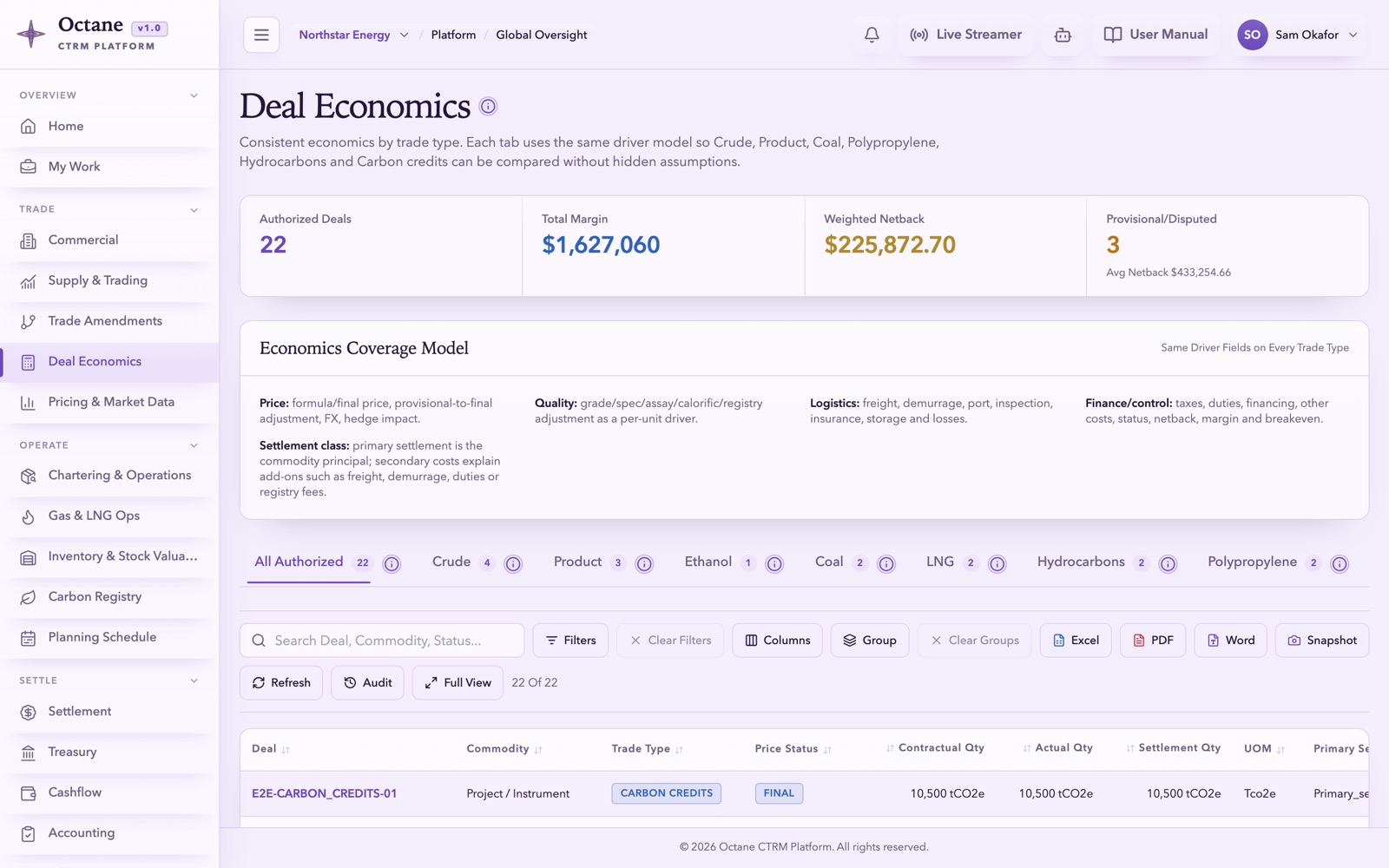Open the Northstar Energy company dropdown

click(354, 35)
